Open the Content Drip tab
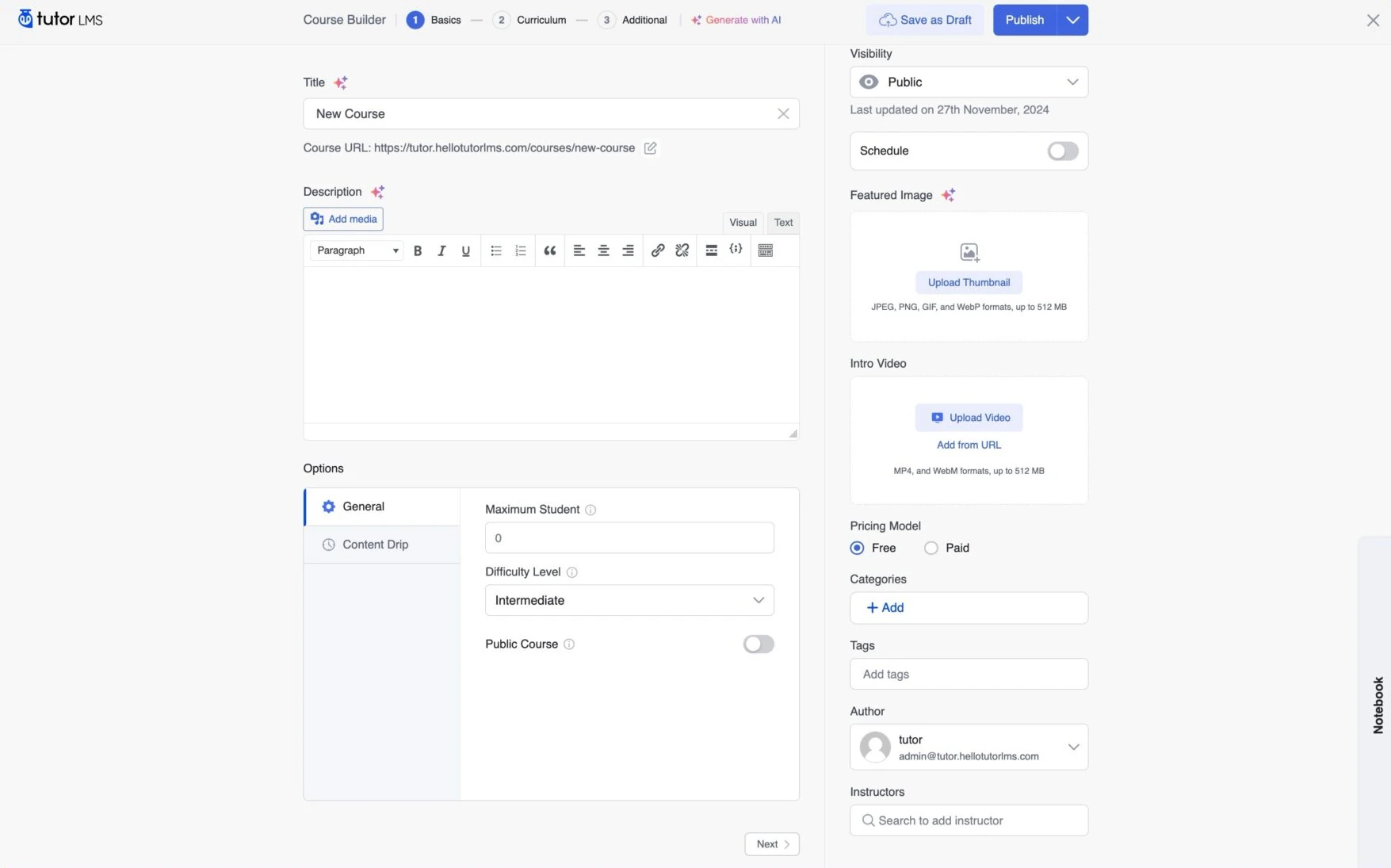The width and height of the screenshot is (1391, 868). (x=375, y=545)
